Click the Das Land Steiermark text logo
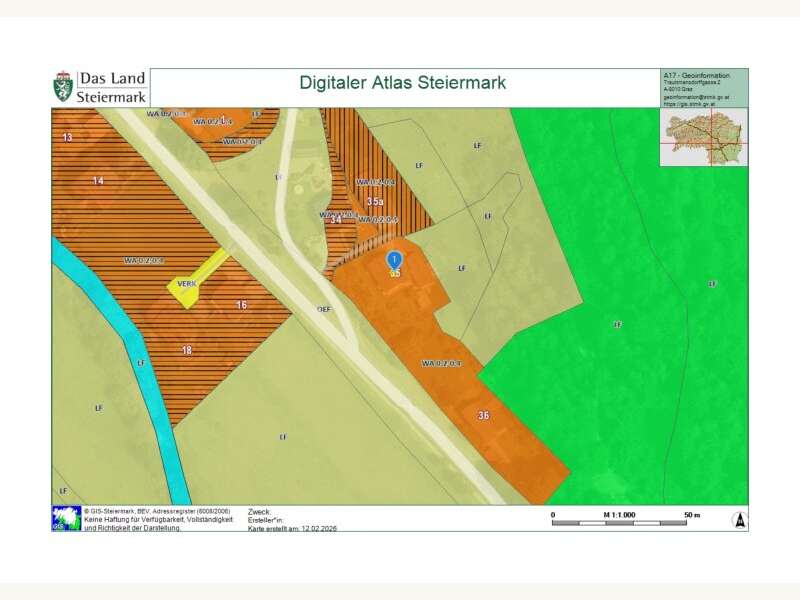Screen dimensions: 800x600 point(113,87)
